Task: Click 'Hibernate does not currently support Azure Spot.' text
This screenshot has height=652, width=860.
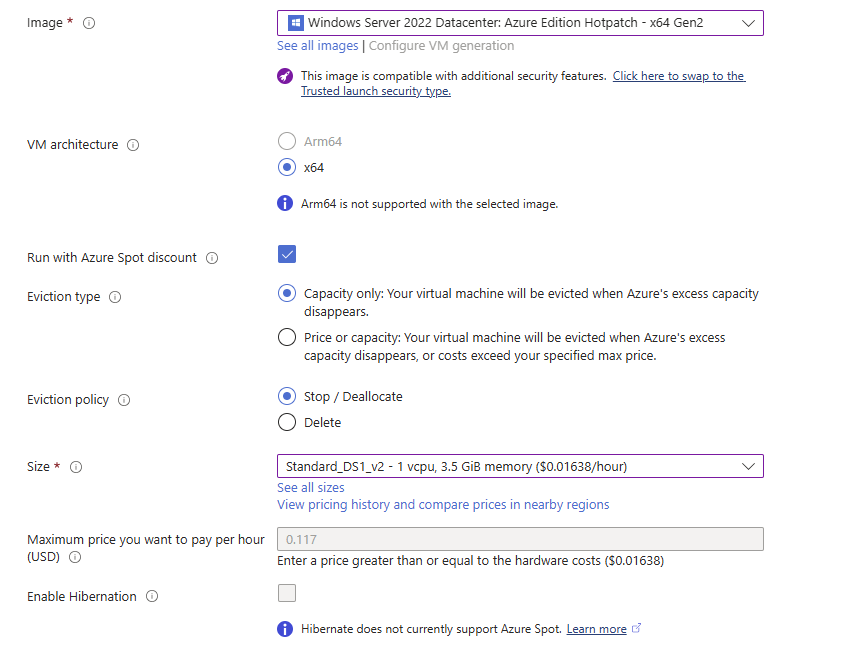Action: point(432,629)
